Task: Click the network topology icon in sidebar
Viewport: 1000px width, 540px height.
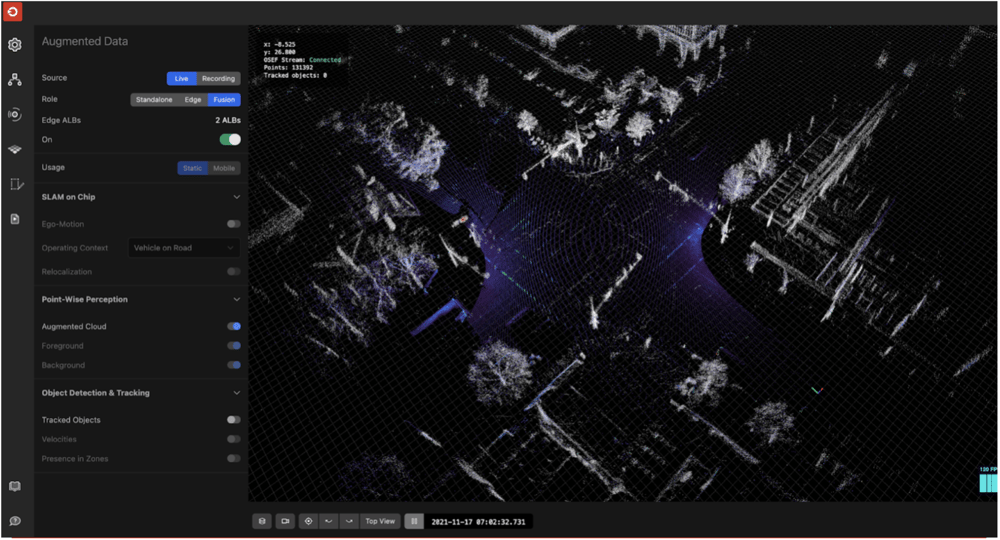Action: (15, 79)
